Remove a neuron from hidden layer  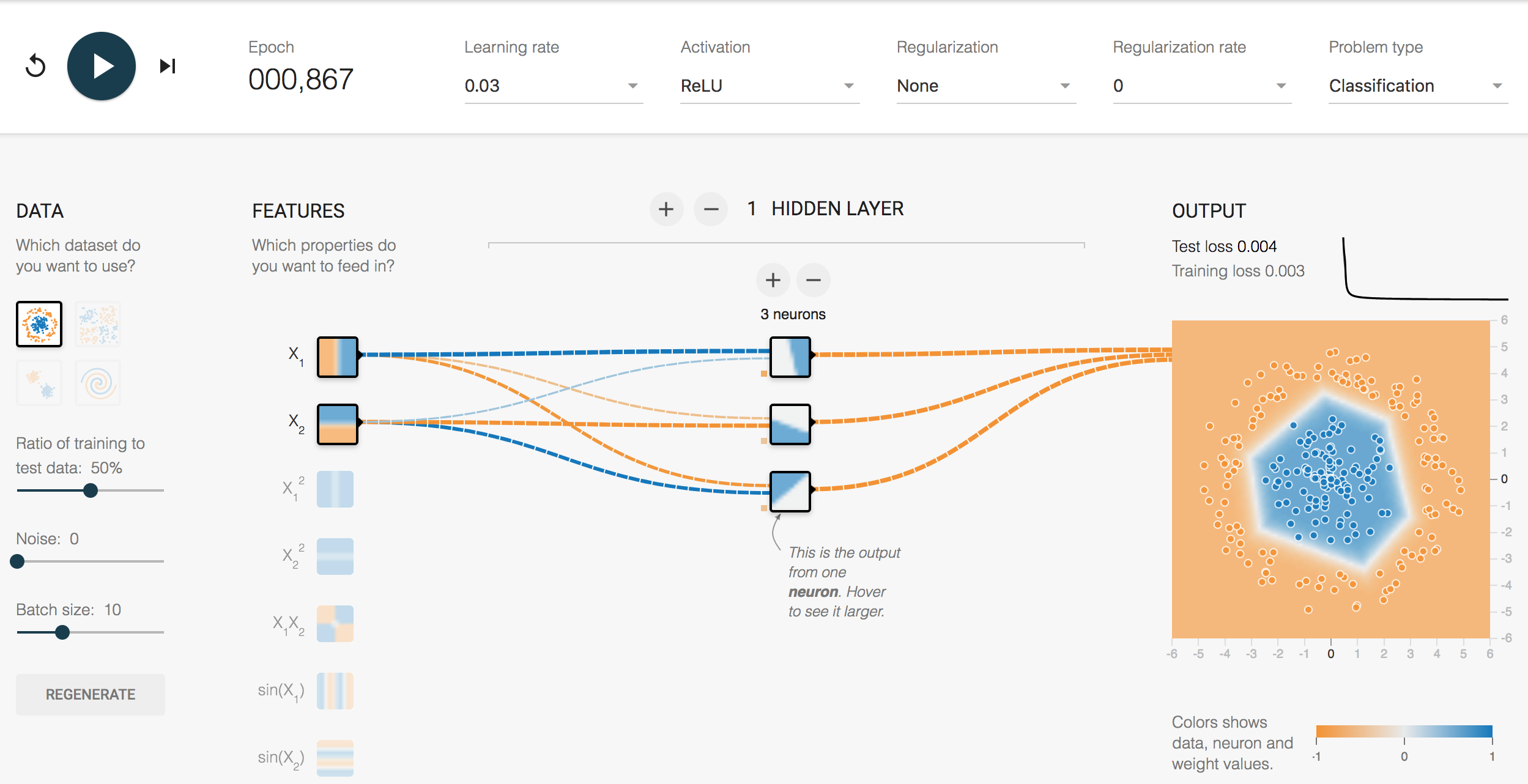click(817, 279)
